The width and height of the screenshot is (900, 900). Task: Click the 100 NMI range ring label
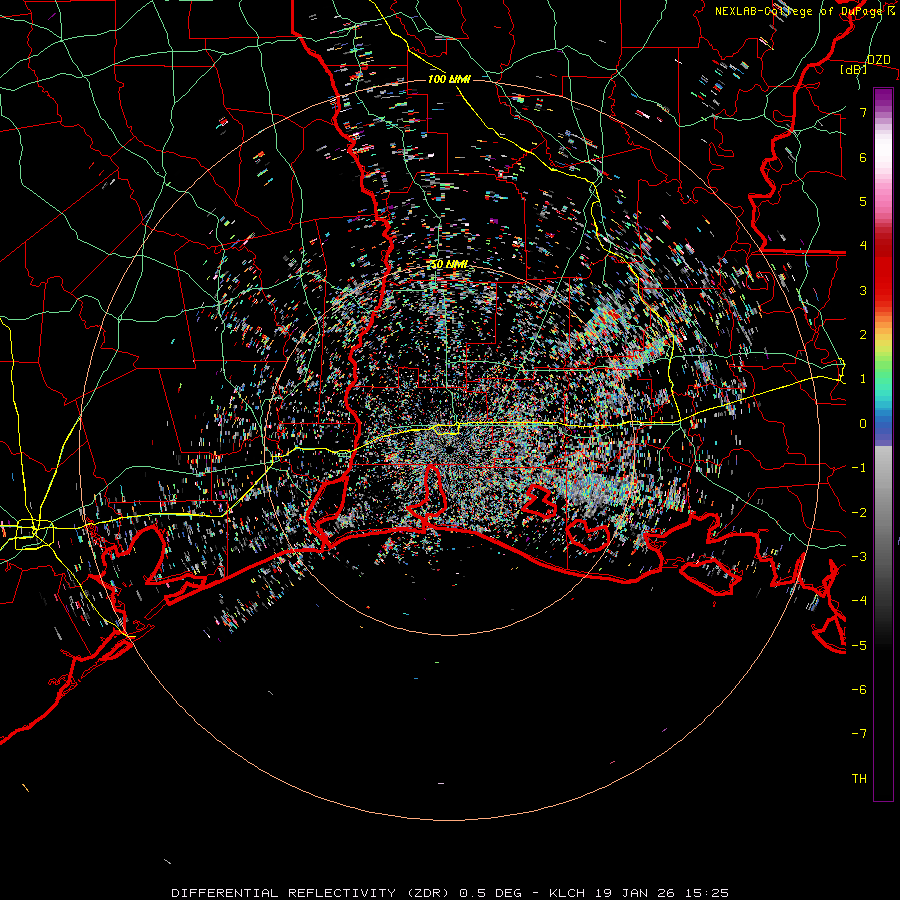(449, 79)
